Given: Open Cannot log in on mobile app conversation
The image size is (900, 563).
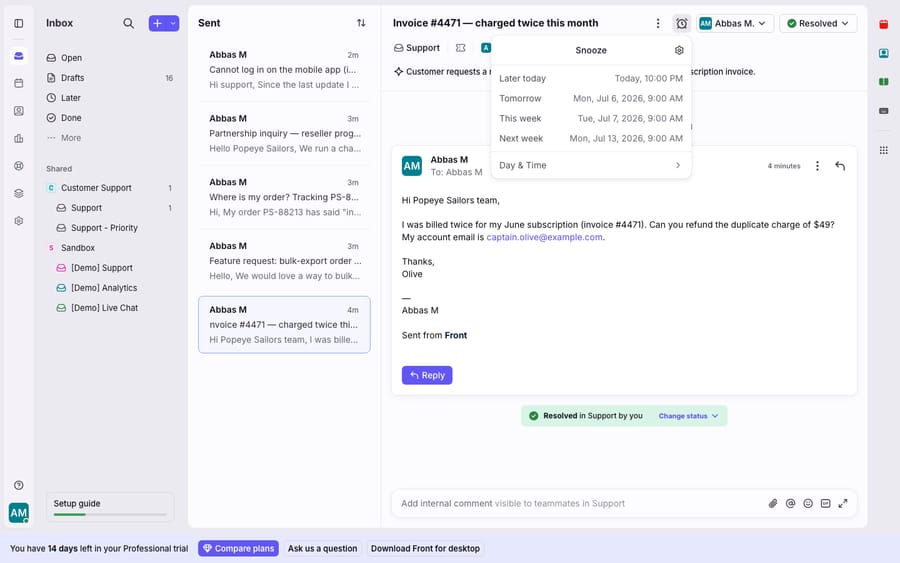Looking at the screenshot, I should [284, 70].
